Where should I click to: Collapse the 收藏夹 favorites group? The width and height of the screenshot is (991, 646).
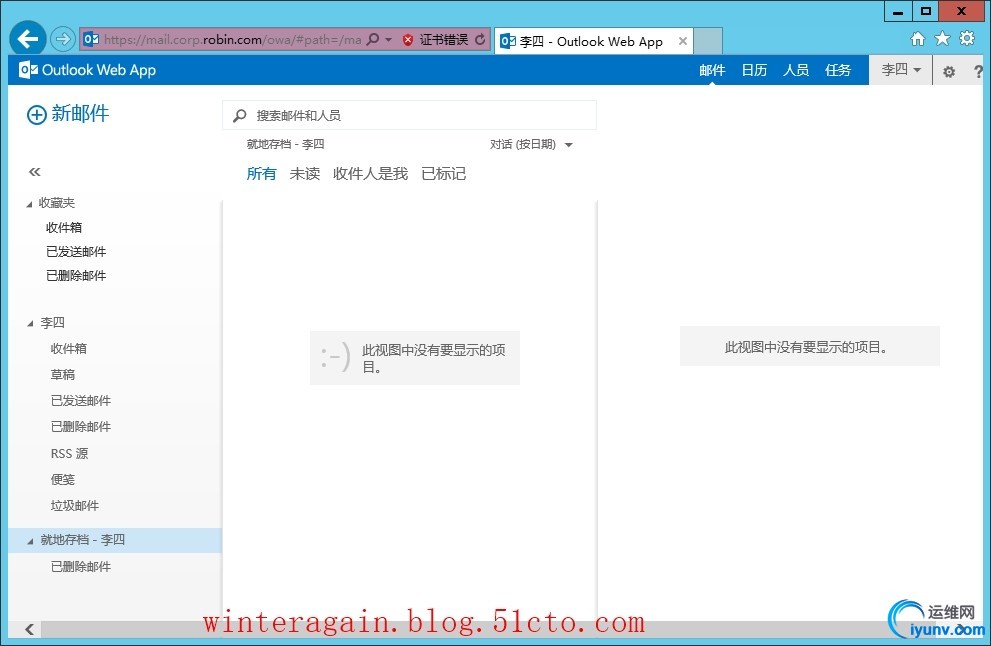30,204
